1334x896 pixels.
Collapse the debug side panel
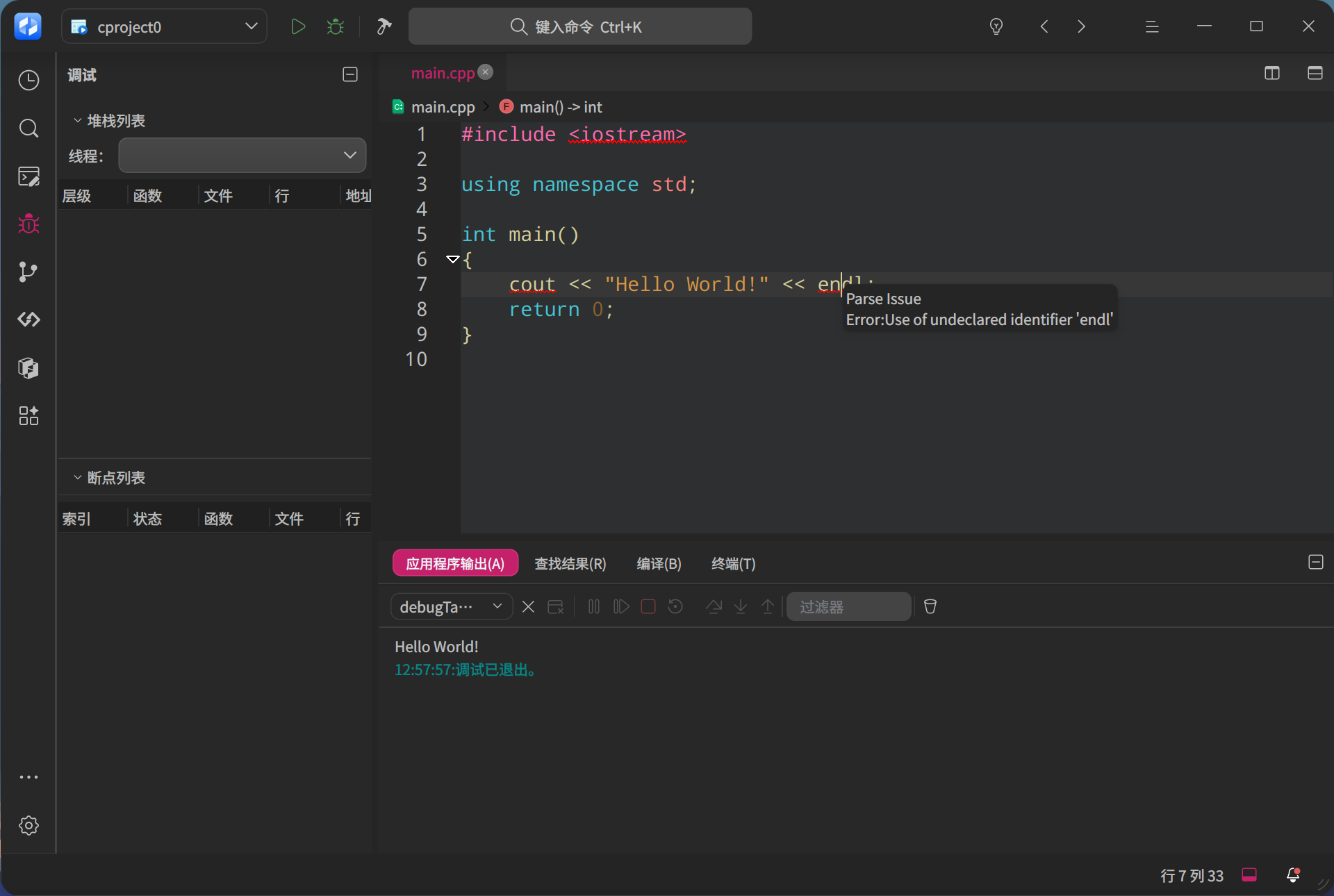(350, 74)
